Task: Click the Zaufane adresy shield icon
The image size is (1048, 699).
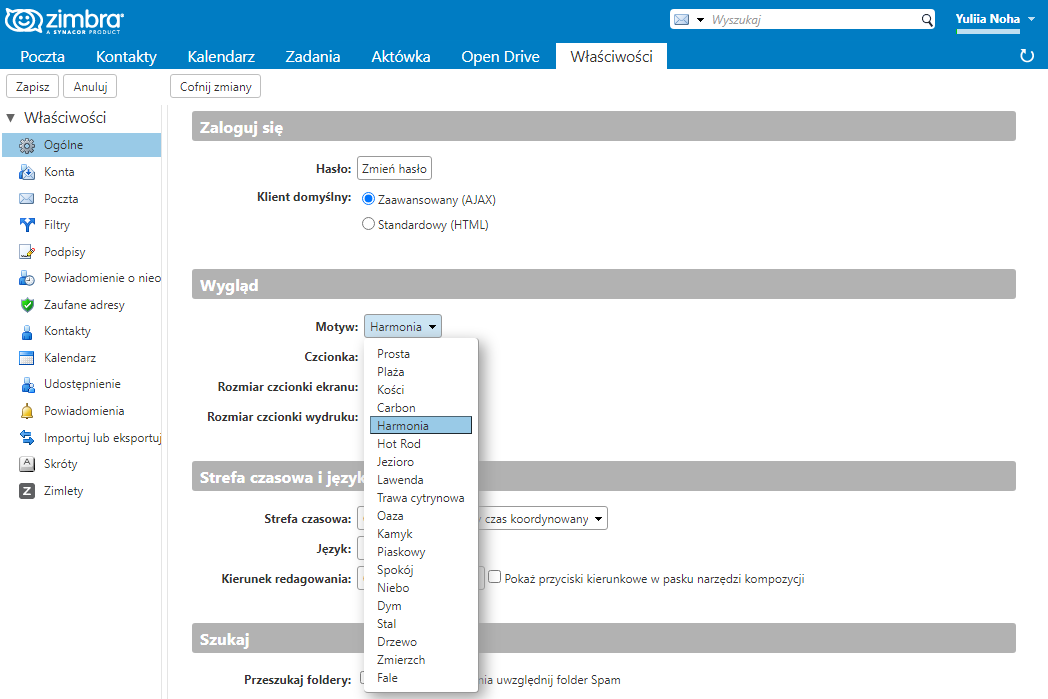Action: point(27,305)
